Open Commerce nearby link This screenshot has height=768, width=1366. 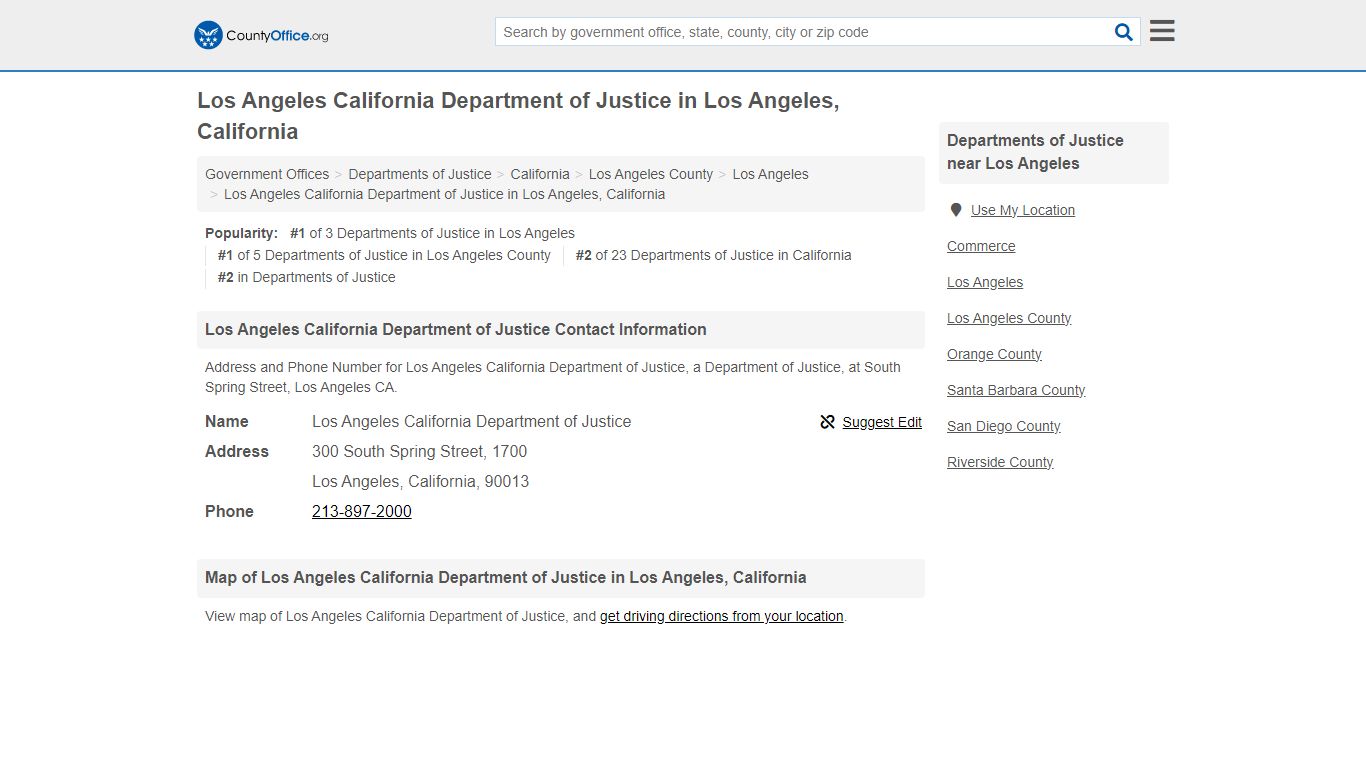tap(981, 246)
